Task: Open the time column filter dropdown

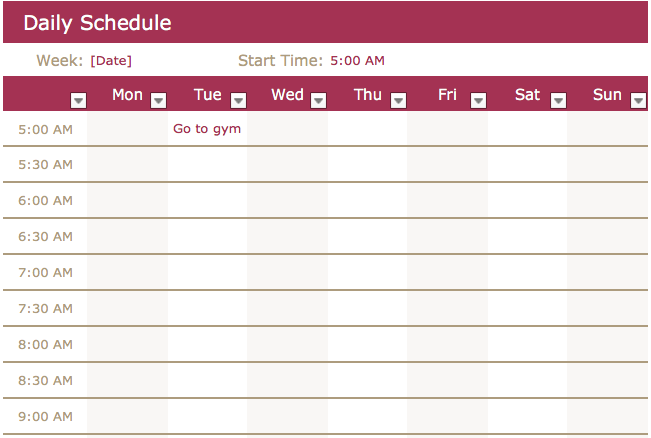Action: coord(78,100)
